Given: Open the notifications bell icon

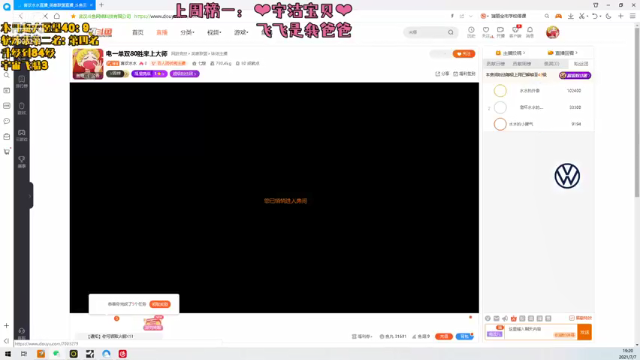Looking at the screenshot, I should tap(530, 31).
